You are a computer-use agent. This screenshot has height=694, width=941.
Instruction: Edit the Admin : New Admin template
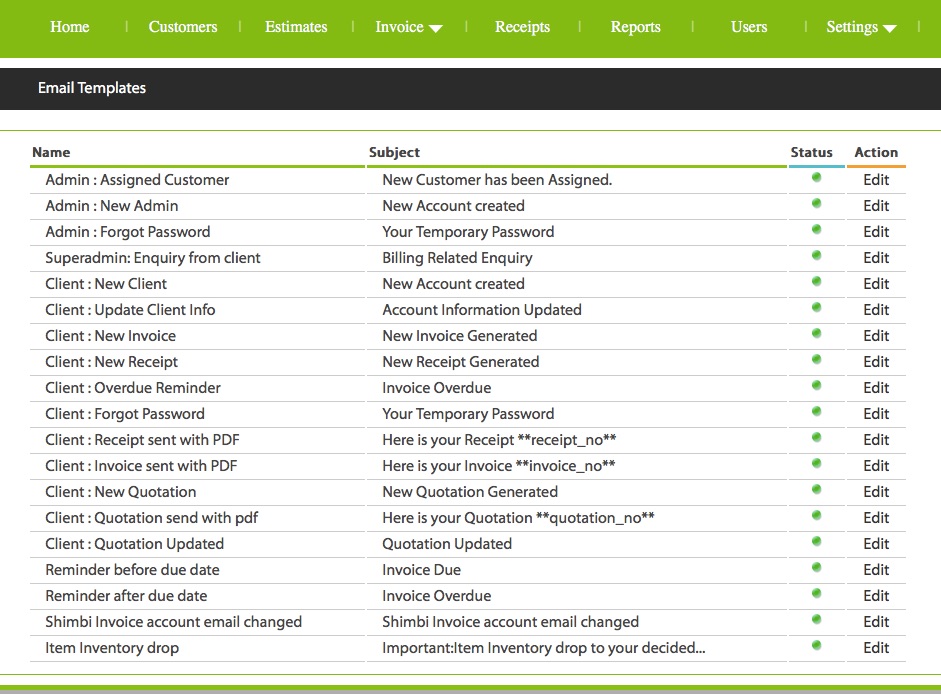tap(876, 206)
